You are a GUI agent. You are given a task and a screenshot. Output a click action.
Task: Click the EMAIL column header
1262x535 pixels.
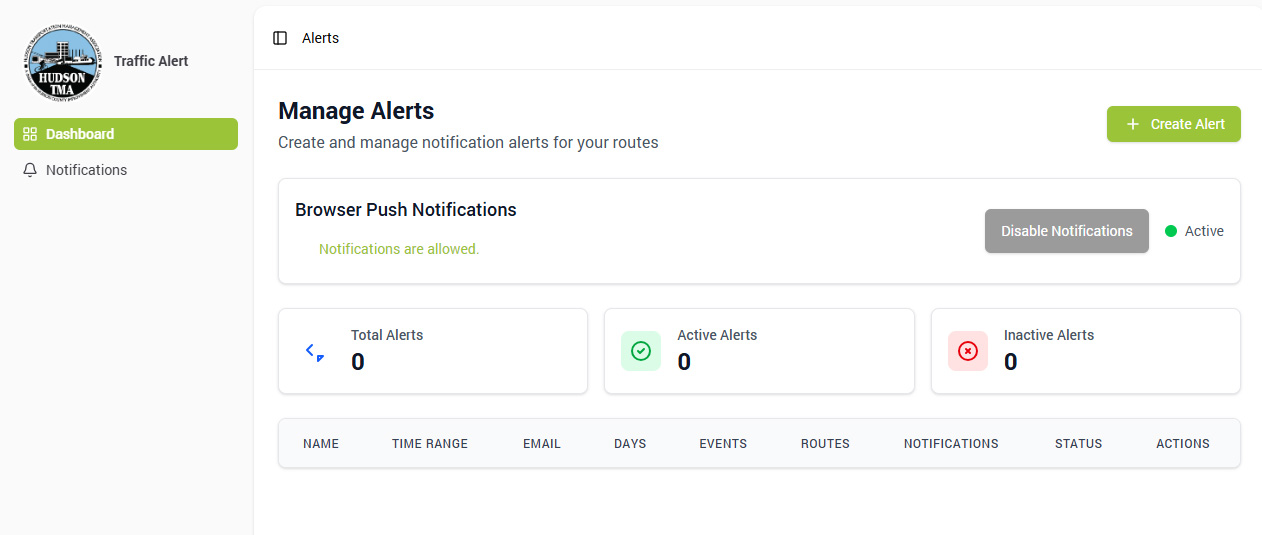click(x=542, y=444)
